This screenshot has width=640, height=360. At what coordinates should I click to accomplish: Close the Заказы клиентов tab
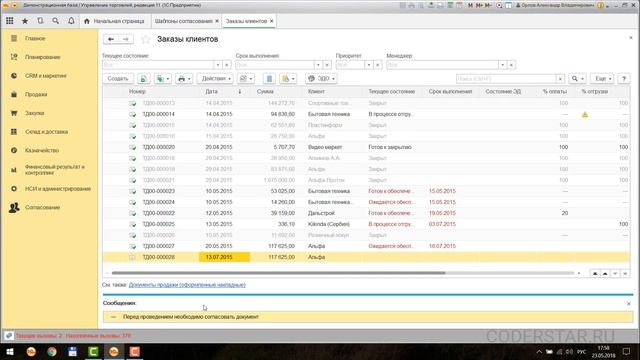point(271,21)
